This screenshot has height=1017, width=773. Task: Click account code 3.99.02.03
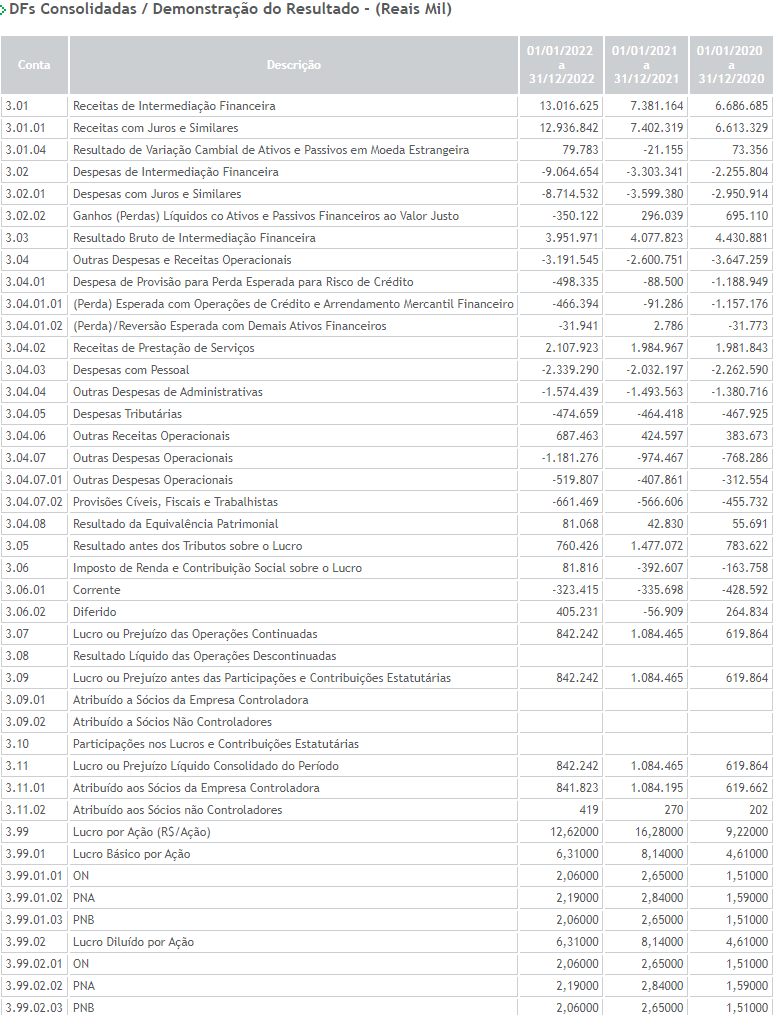[34, 1009]
